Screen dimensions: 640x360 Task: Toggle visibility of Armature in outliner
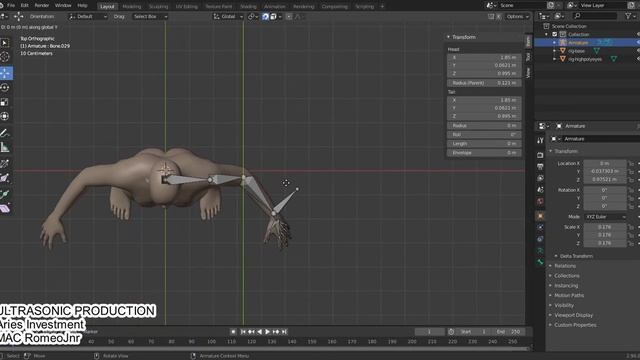pyautogui.click(x=638, y=42)
